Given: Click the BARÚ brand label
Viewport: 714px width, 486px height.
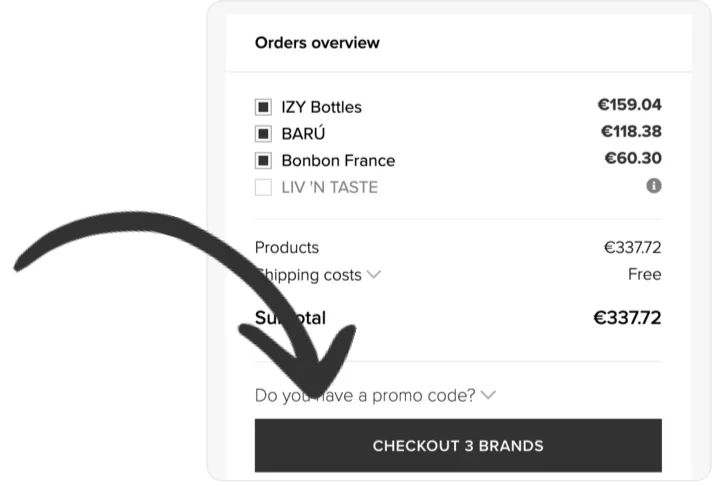Looking at the screenshot, I should tap(304, 134).
